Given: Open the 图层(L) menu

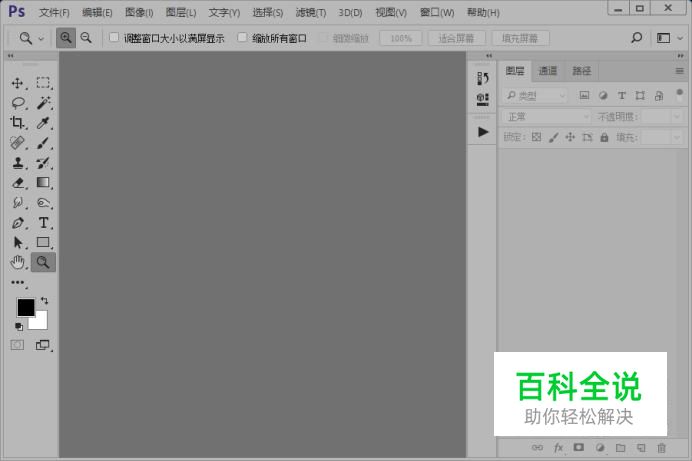Looking at the screenshot, I should [x=181, y=12].
